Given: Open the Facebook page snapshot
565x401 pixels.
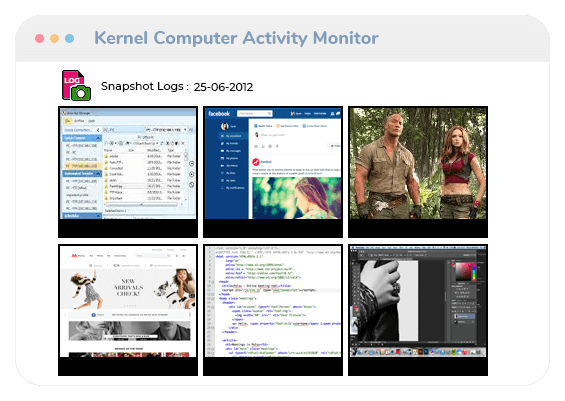Looking at the screenshot, I should [x=273, y=172].
